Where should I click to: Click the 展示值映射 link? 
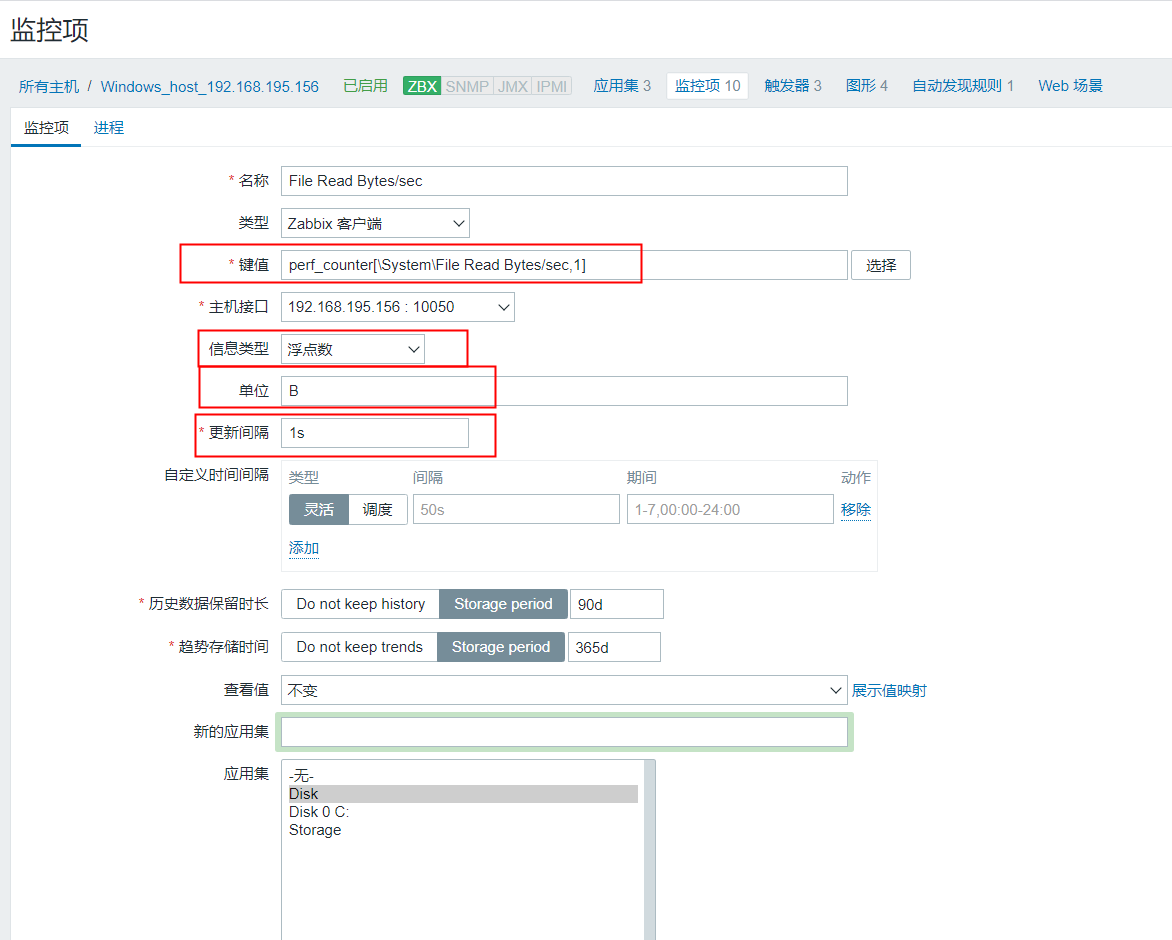(890, 690)
